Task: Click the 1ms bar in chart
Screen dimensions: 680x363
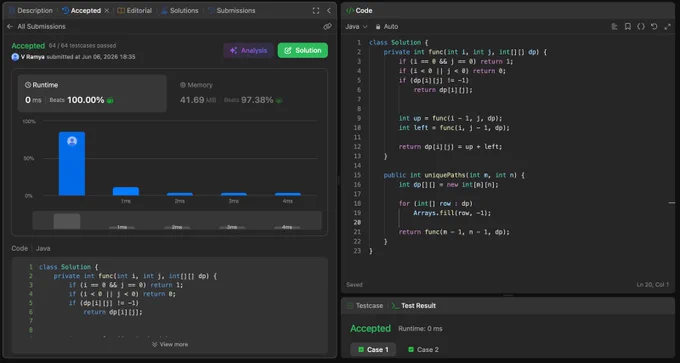Action: click(x=126, y=191)
